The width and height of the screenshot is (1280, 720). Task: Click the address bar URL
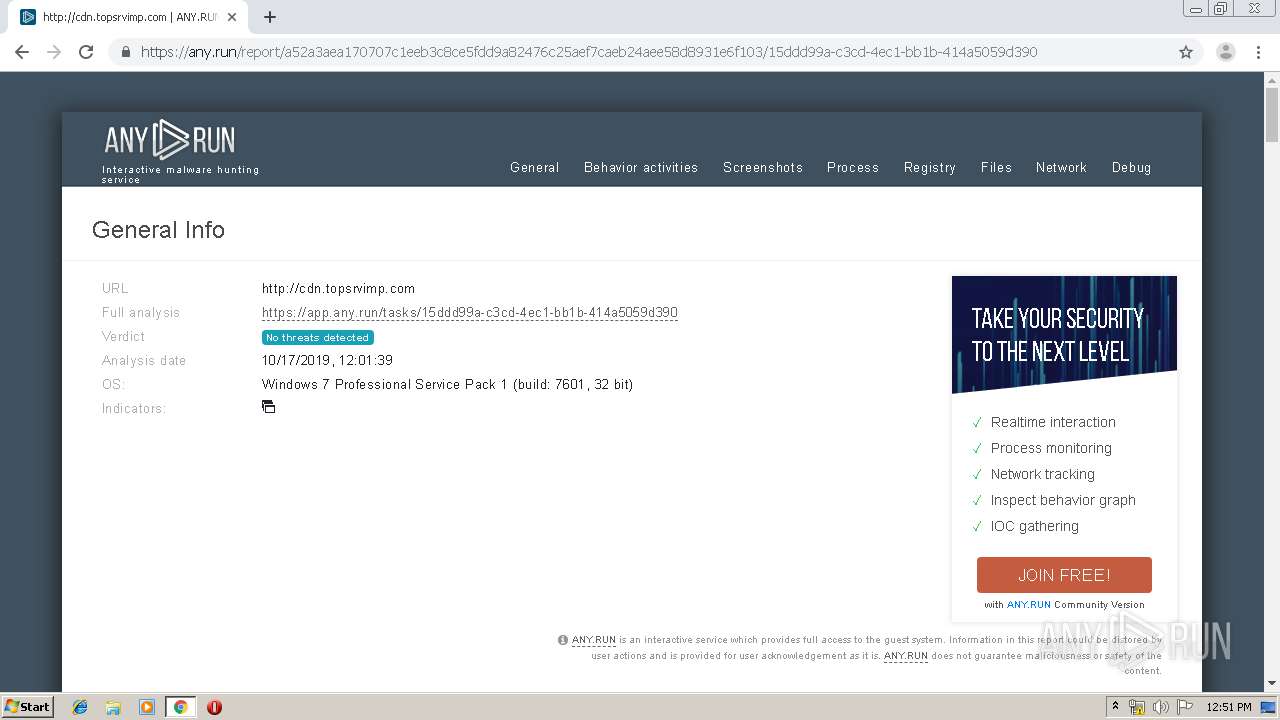[x=589, y=52]
